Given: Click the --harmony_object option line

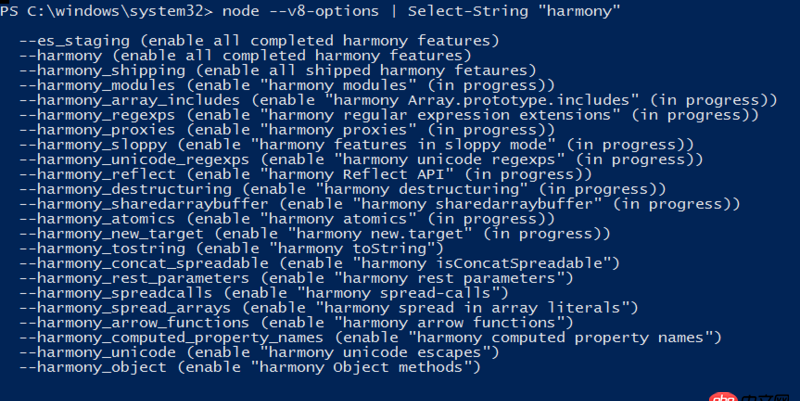Looking at the screenshot, I should pos(250,367).
